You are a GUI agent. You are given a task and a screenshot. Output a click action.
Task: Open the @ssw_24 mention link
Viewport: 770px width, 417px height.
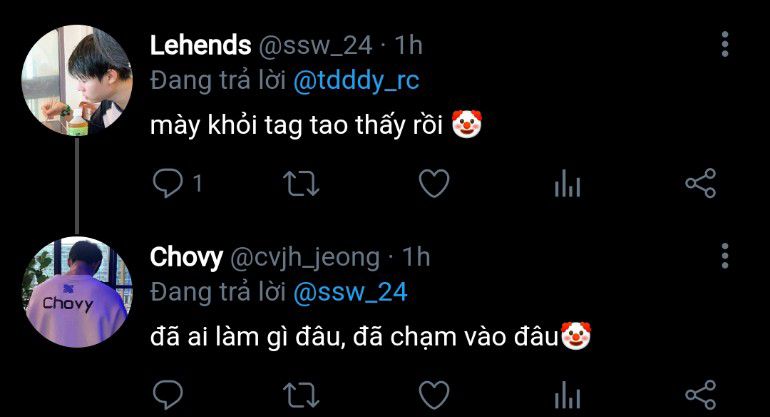pos(350,292)
